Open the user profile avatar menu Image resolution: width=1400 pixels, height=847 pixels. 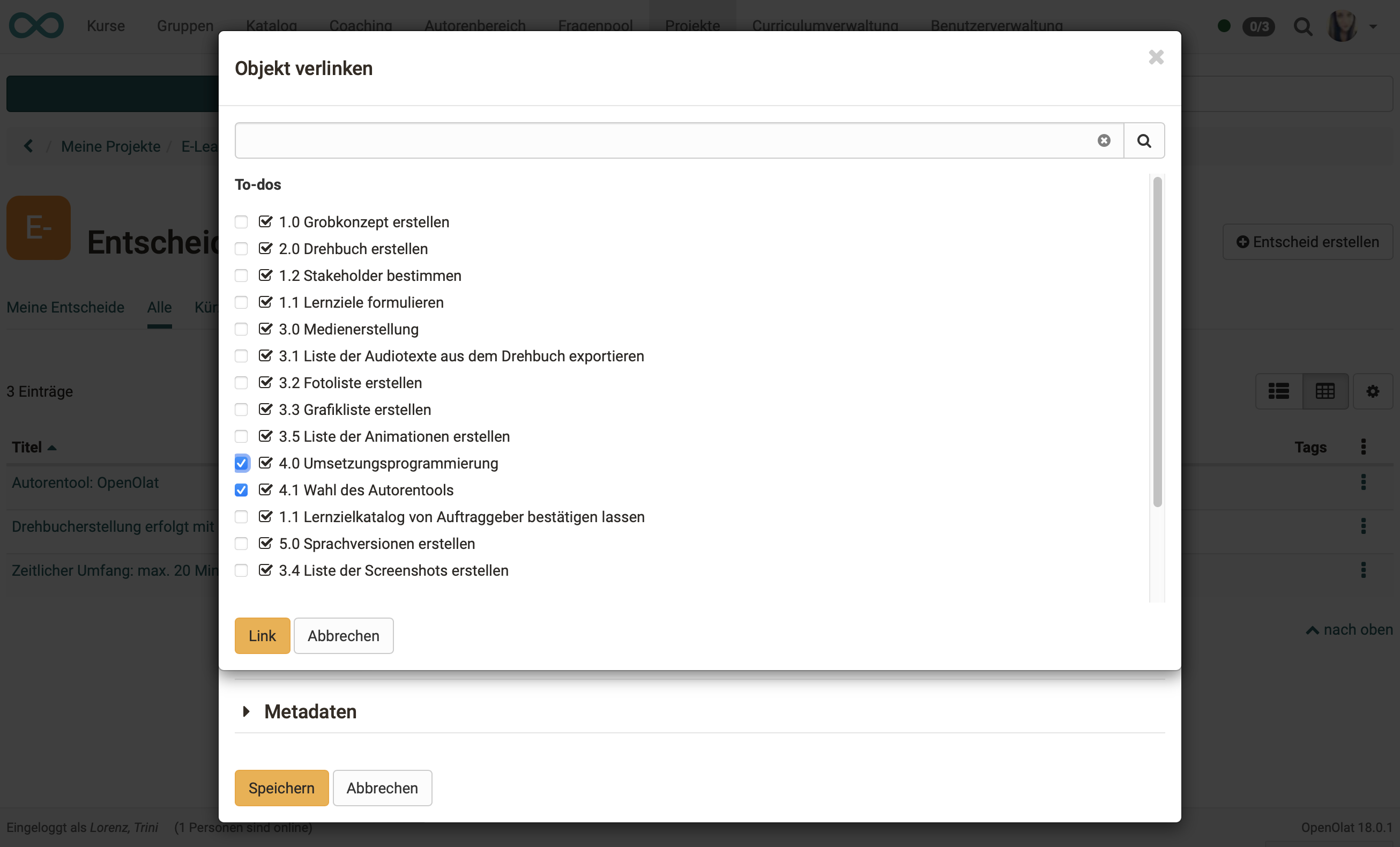click(x=1342, y=26)
